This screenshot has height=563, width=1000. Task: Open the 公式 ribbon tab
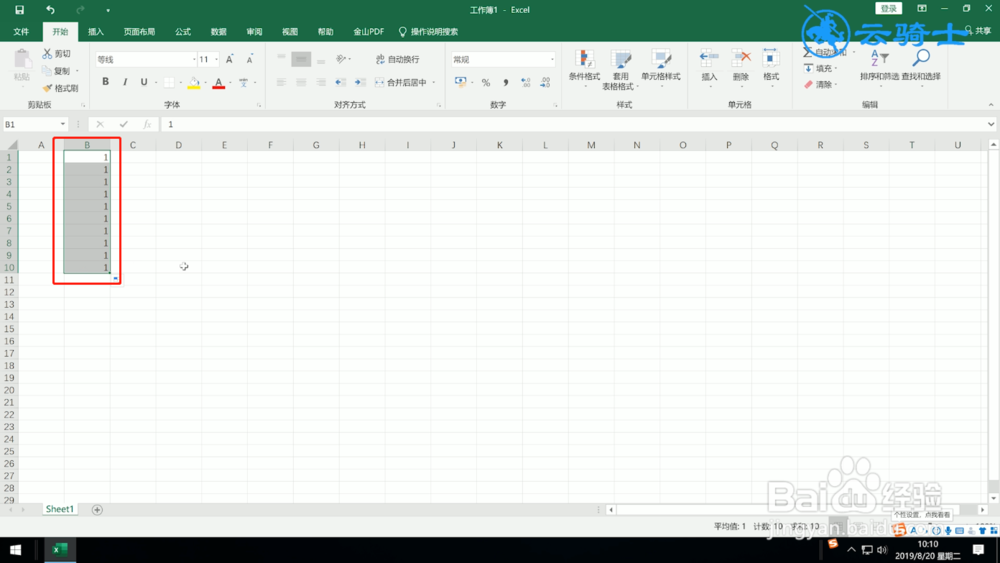click(183, 31)
